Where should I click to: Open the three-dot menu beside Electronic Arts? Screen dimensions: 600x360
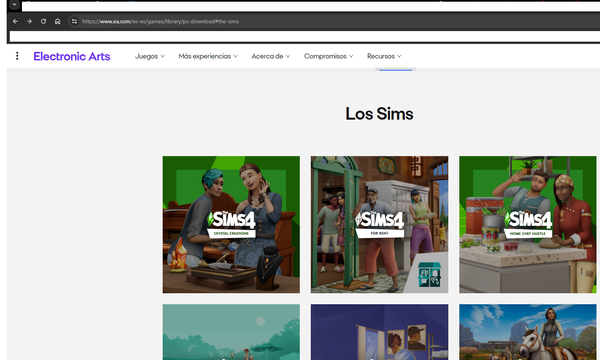[17, 56]
